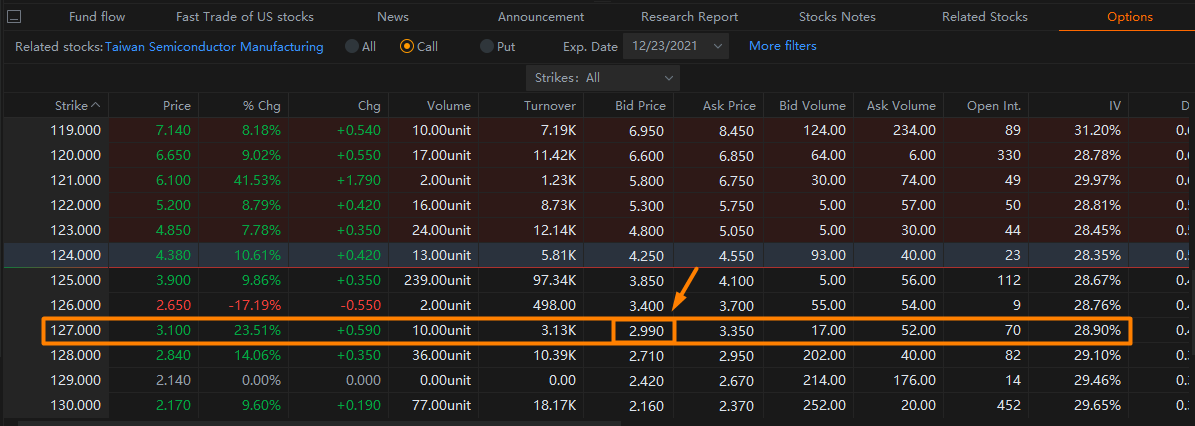Viewport: 1195px width, 426px height.
Task: Click the 2.990 bid price cell
Action: coord(644,330)
